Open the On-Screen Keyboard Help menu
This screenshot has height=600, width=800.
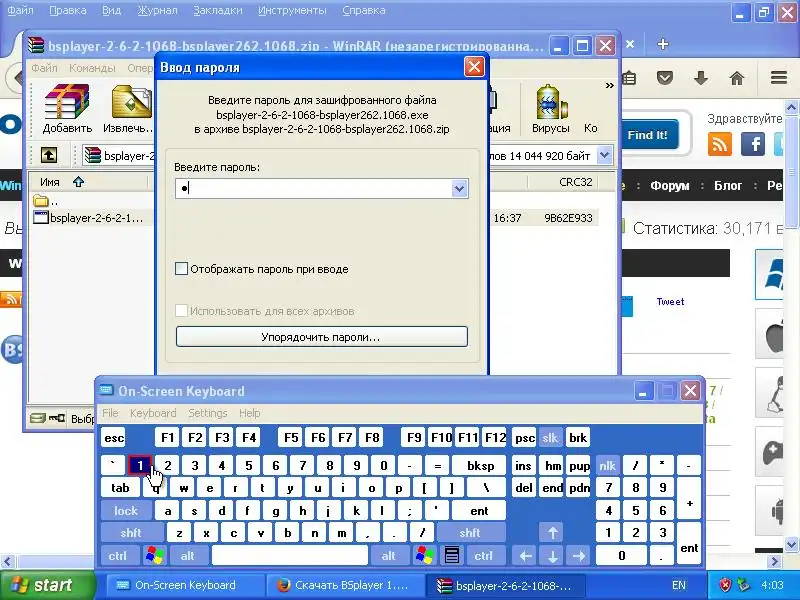coord(249,413)
